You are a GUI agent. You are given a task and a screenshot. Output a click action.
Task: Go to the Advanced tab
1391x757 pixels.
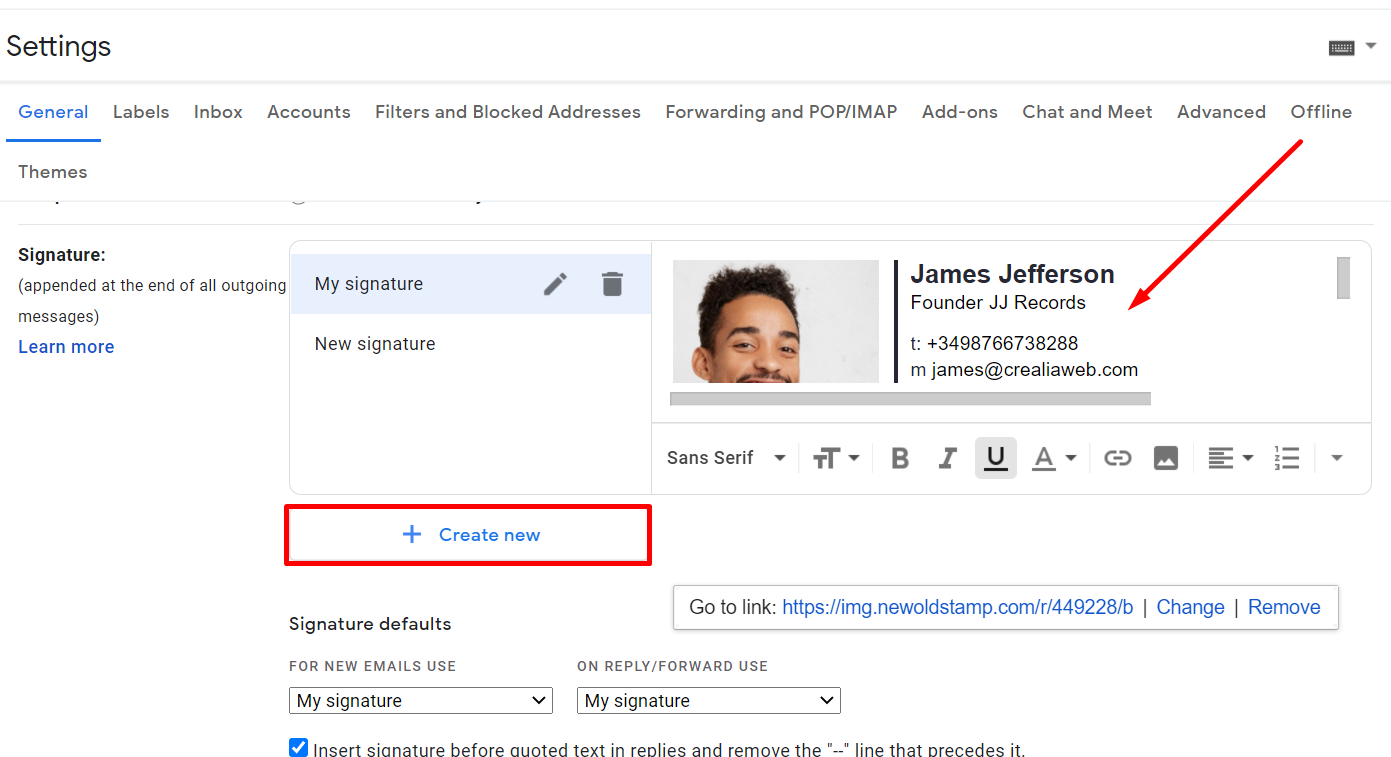[1221, 112]
